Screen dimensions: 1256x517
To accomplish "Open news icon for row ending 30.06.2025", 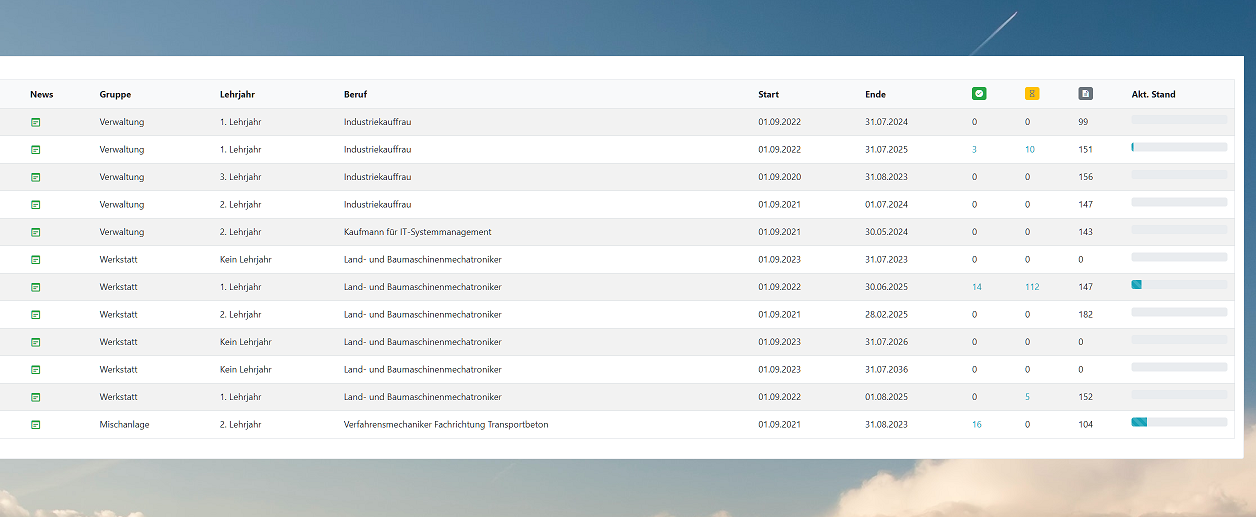I will click(36, 287).
